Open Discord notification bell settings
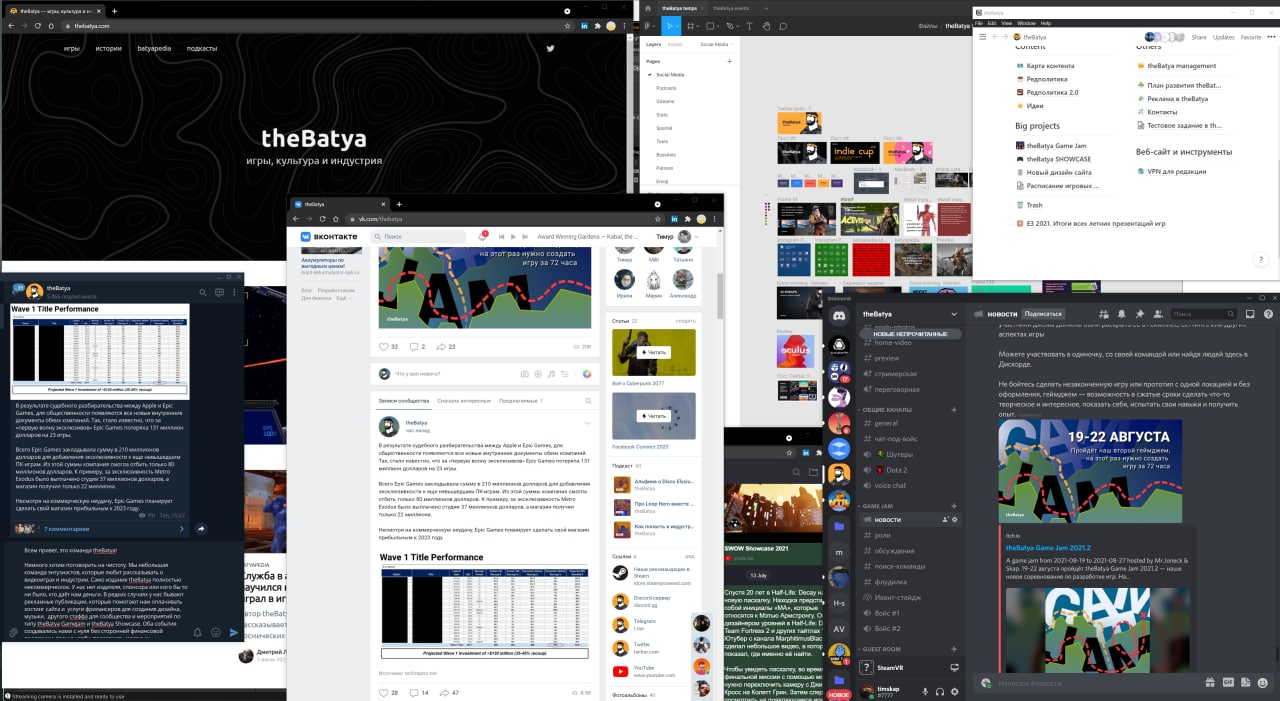The image size is (1280, 701). tap(1123, 314)
